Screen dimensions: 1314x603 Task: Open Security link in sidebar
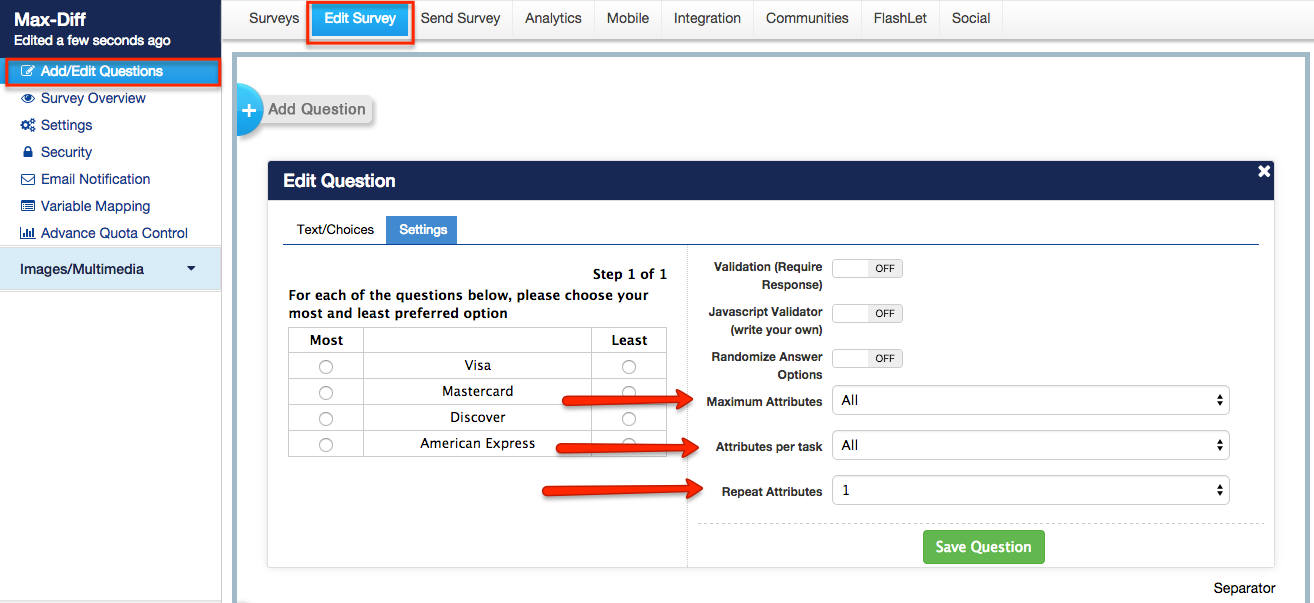(x=66, y=152)
